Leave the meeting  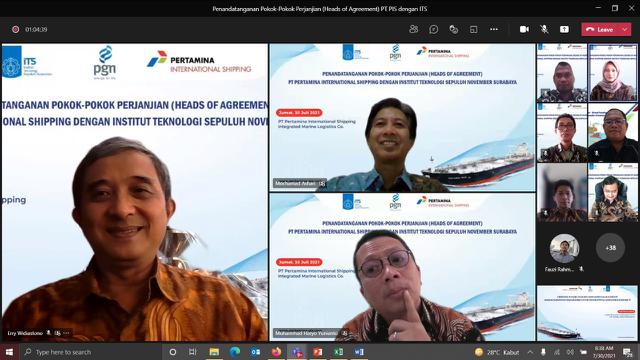pyautogui.click(x=600, y=29)
